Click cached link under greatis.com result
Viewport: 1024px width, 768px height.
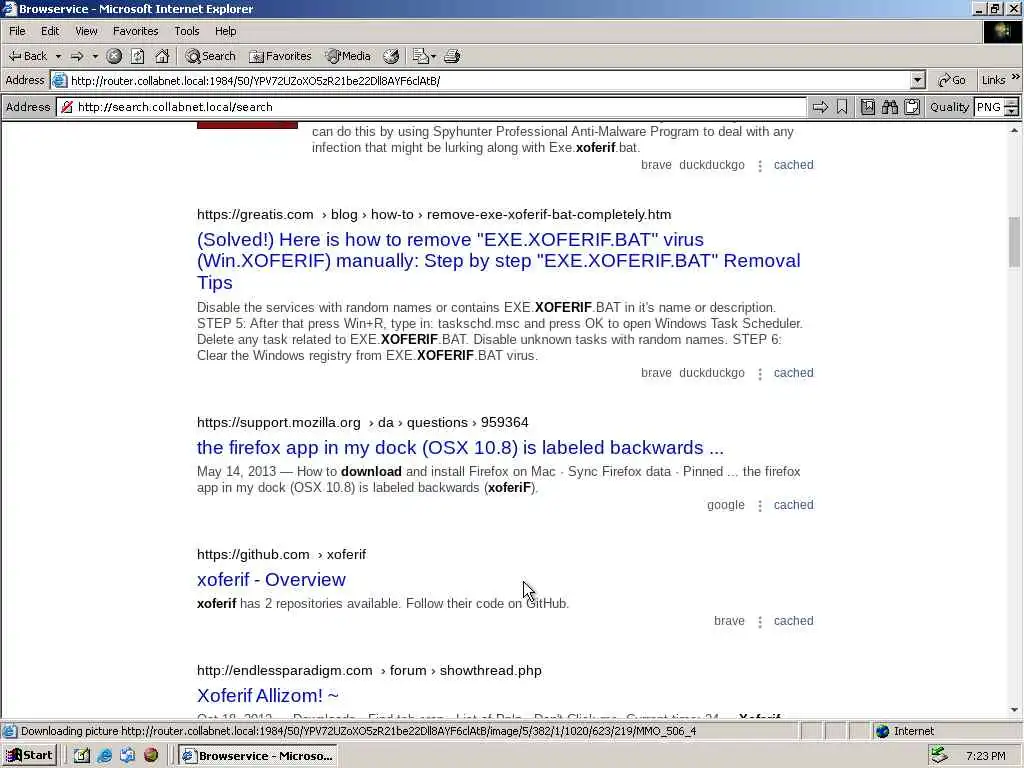(x=793, y=372)
